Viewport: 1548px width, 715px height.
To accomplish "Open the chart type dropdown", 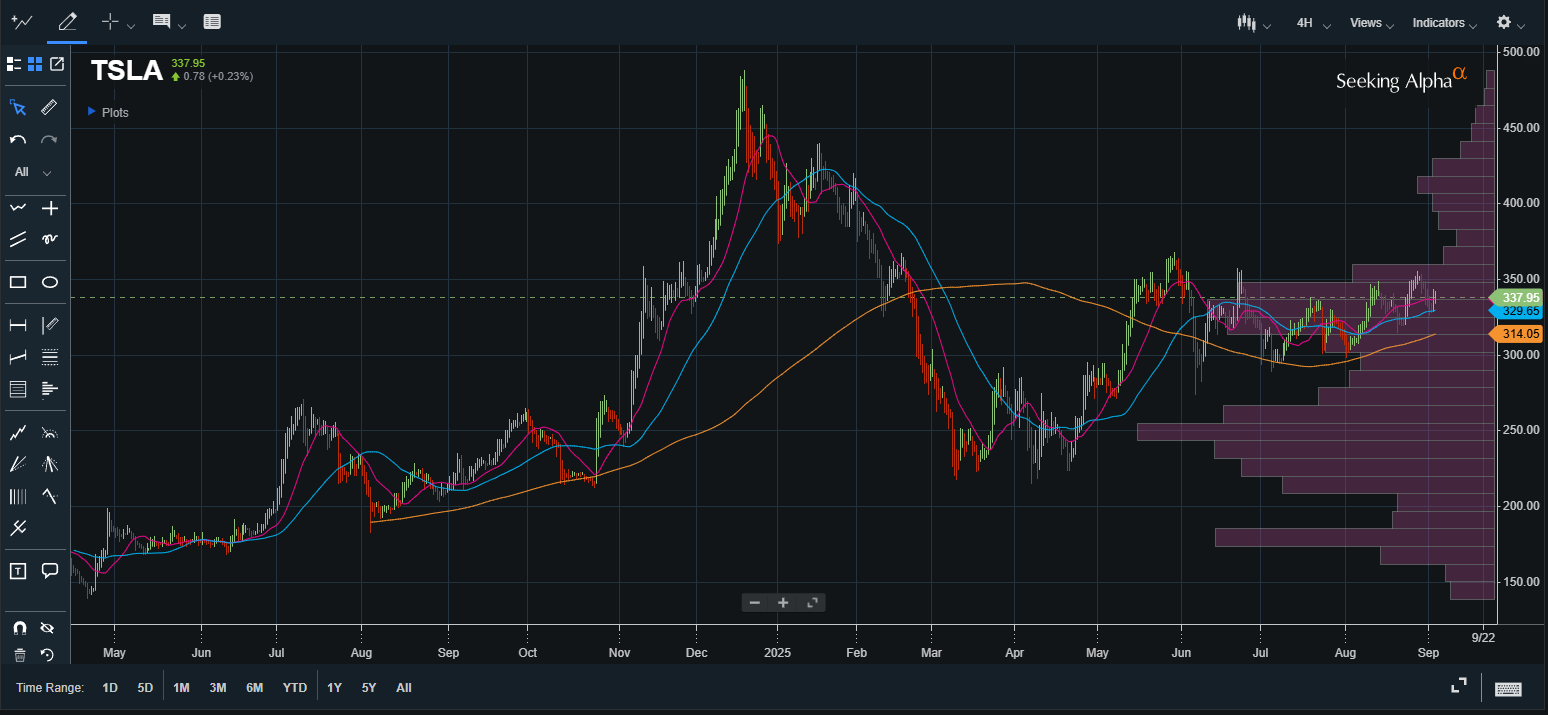I will pos(1253,23).
